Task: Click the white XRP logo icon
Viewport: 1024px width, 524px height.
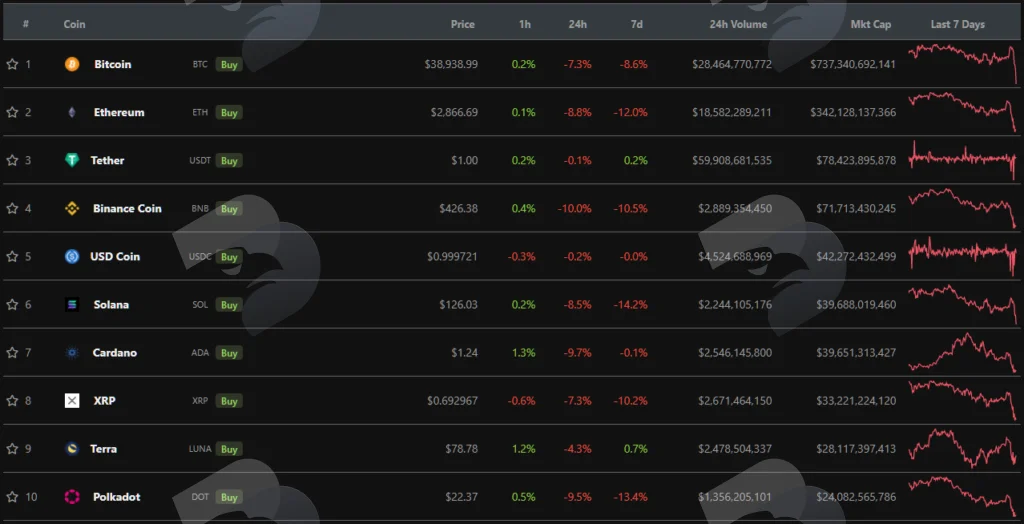Action: (72, 401)
